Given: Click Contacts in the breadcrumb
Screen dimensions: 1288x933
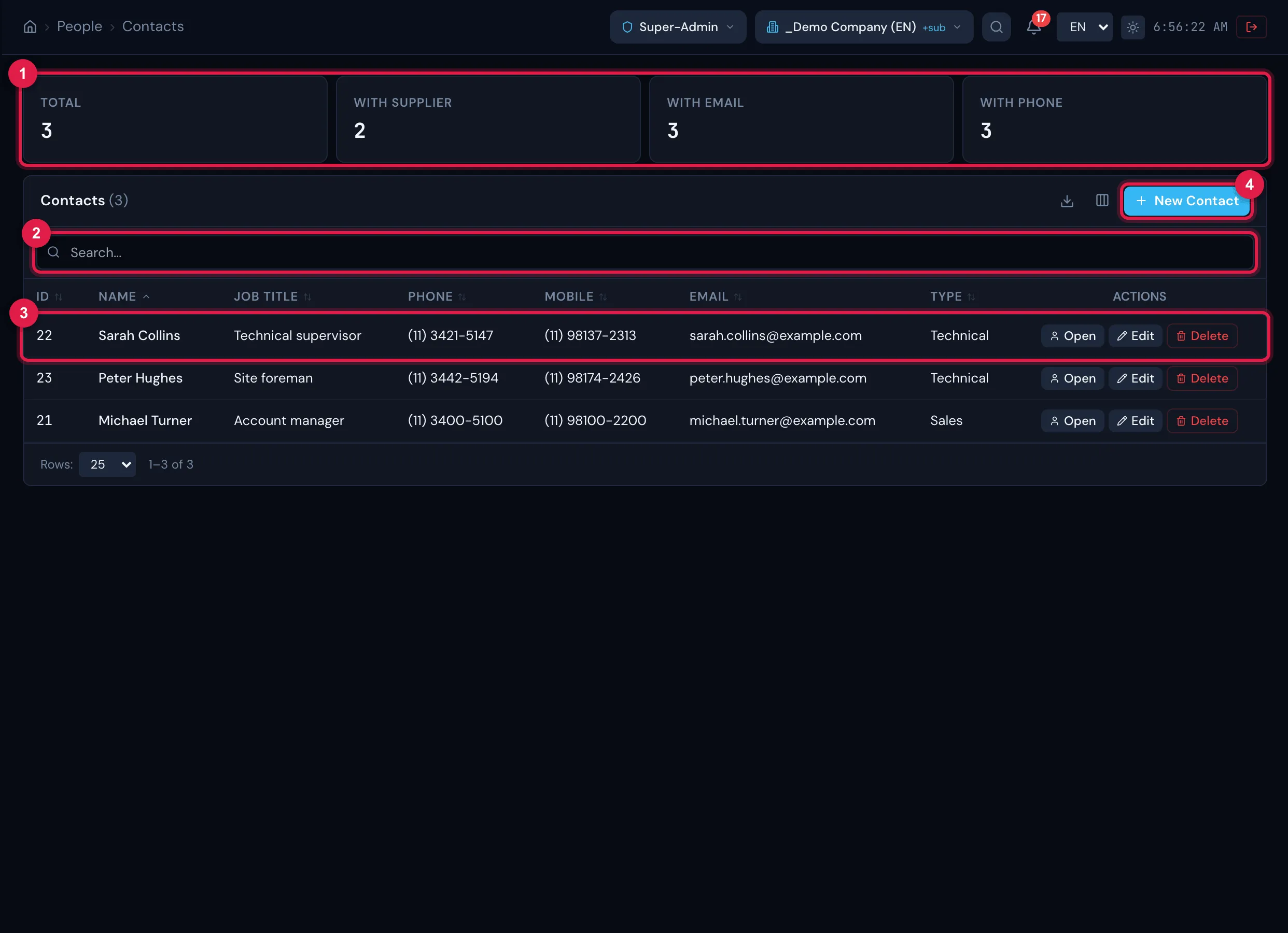Looking at the screenshot, I should coord(153,26).
